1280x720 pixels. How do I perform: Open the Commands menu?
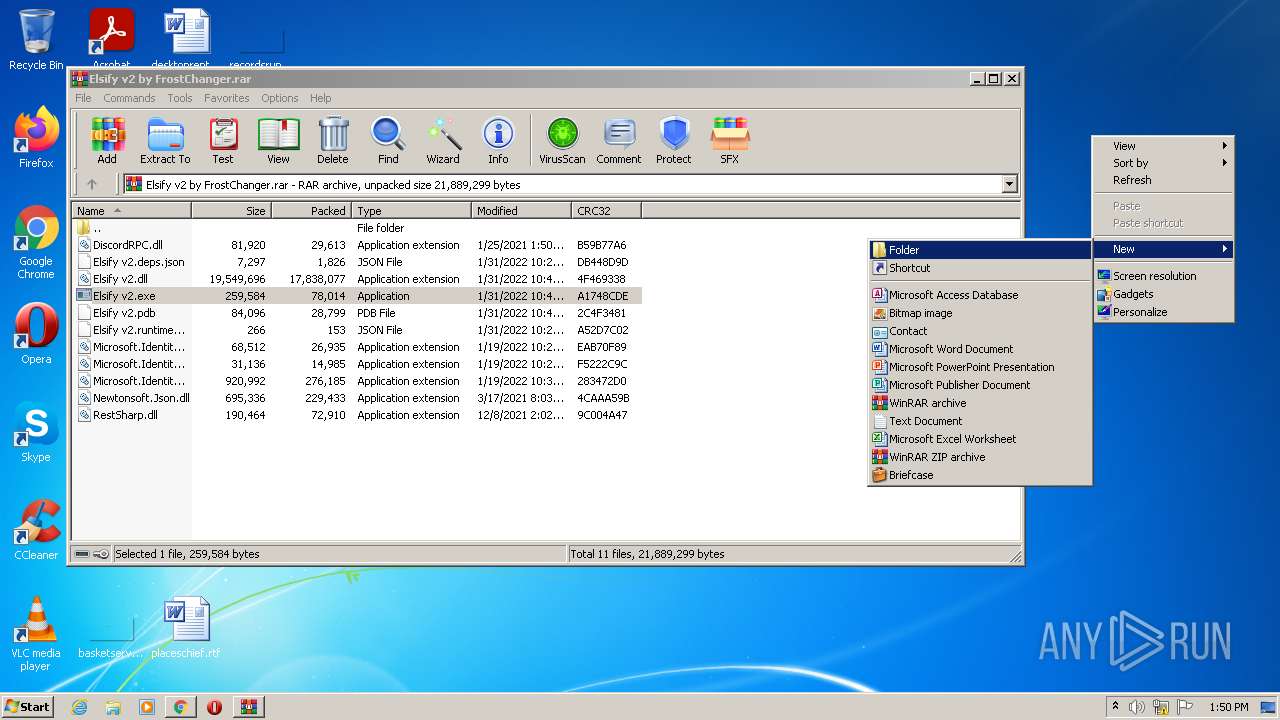pyautogui.click(x=129, y=98)
